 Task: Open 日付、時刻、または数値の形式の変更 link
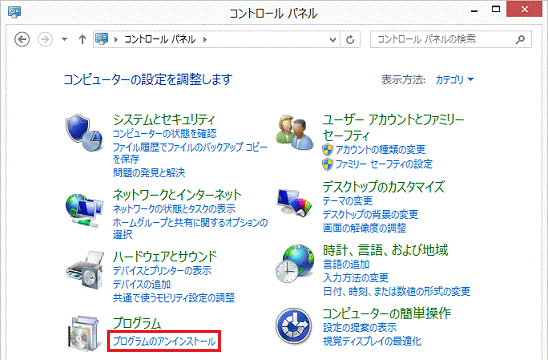[396, 291]
